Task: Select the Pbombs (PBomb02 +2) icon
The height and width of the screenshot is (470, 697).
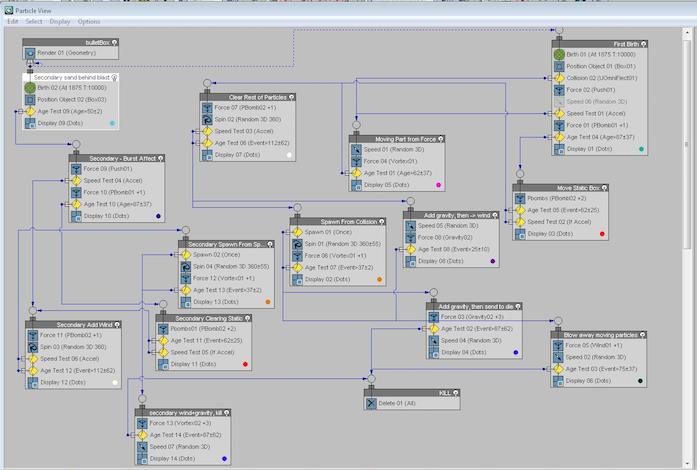Action: (x=520, y=198)
